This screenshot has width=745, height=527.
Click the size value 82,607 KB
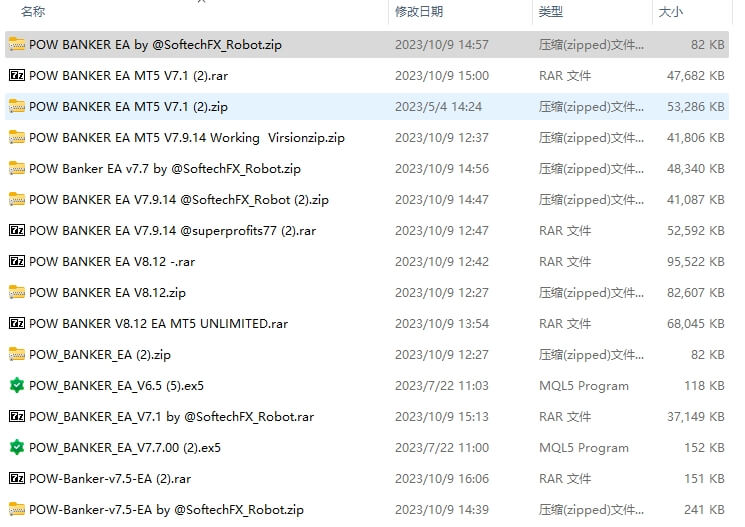(x=696, y=293)
